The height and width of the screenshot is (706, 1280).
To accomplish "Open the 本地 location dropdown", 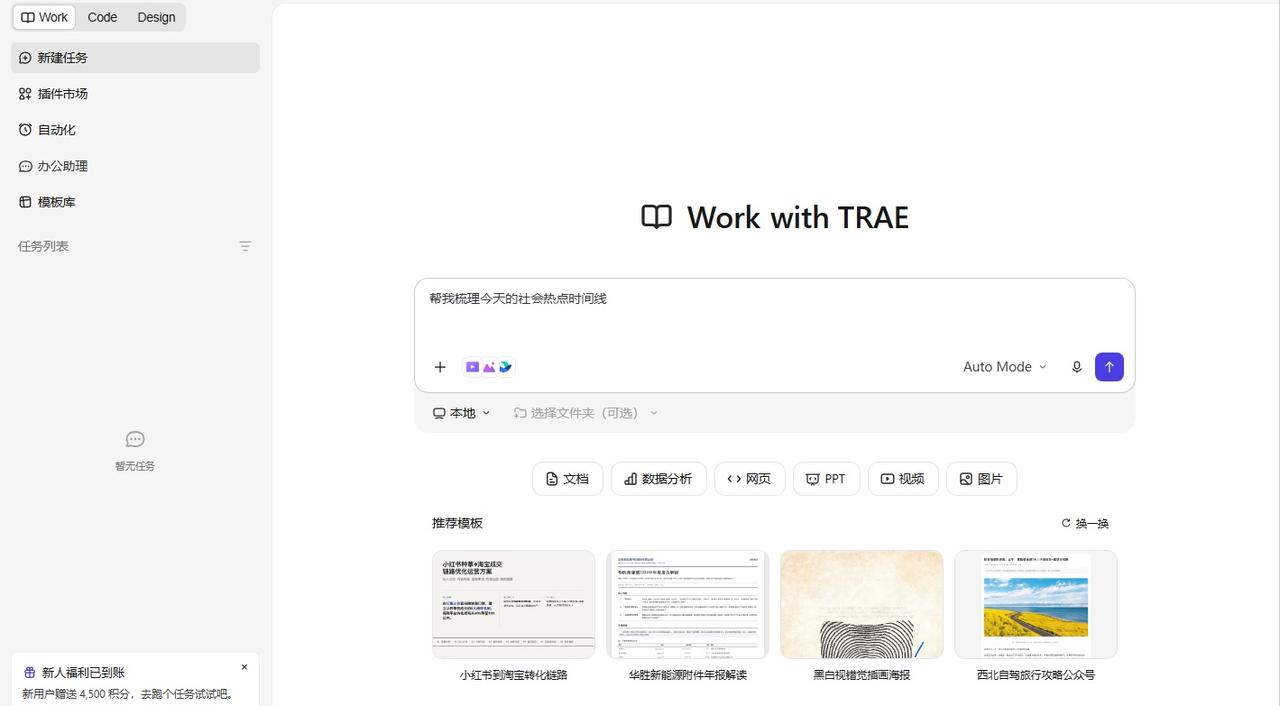I will 462,413.
